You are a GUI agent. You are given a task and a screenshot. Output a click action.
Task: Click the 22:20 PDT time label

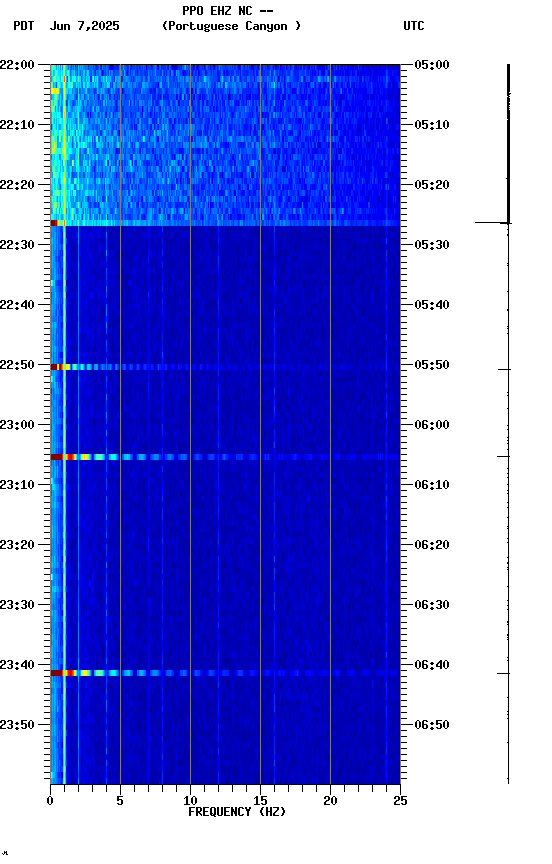[17, 185]
